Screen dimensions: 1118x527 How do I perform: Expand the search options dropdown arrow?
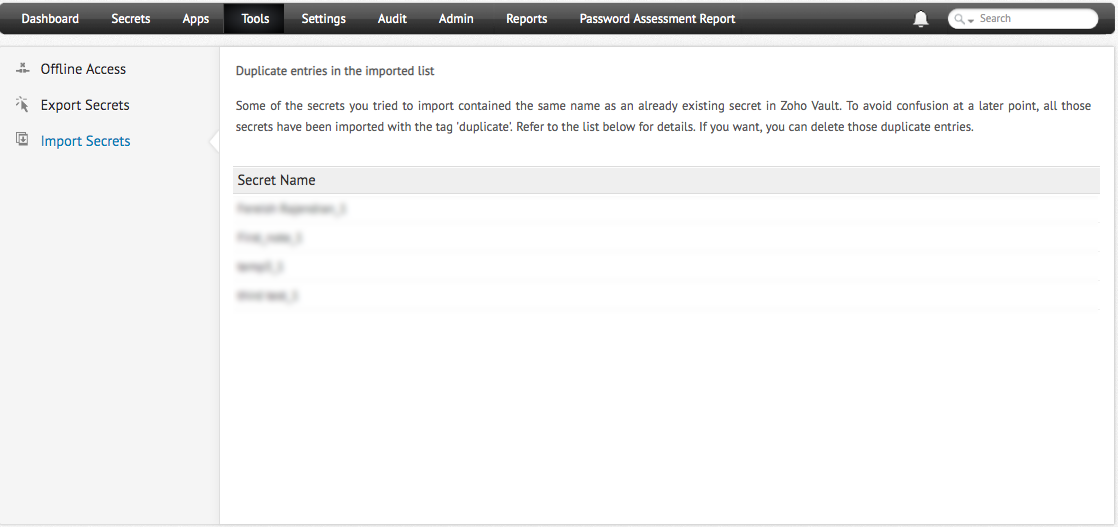971,21
